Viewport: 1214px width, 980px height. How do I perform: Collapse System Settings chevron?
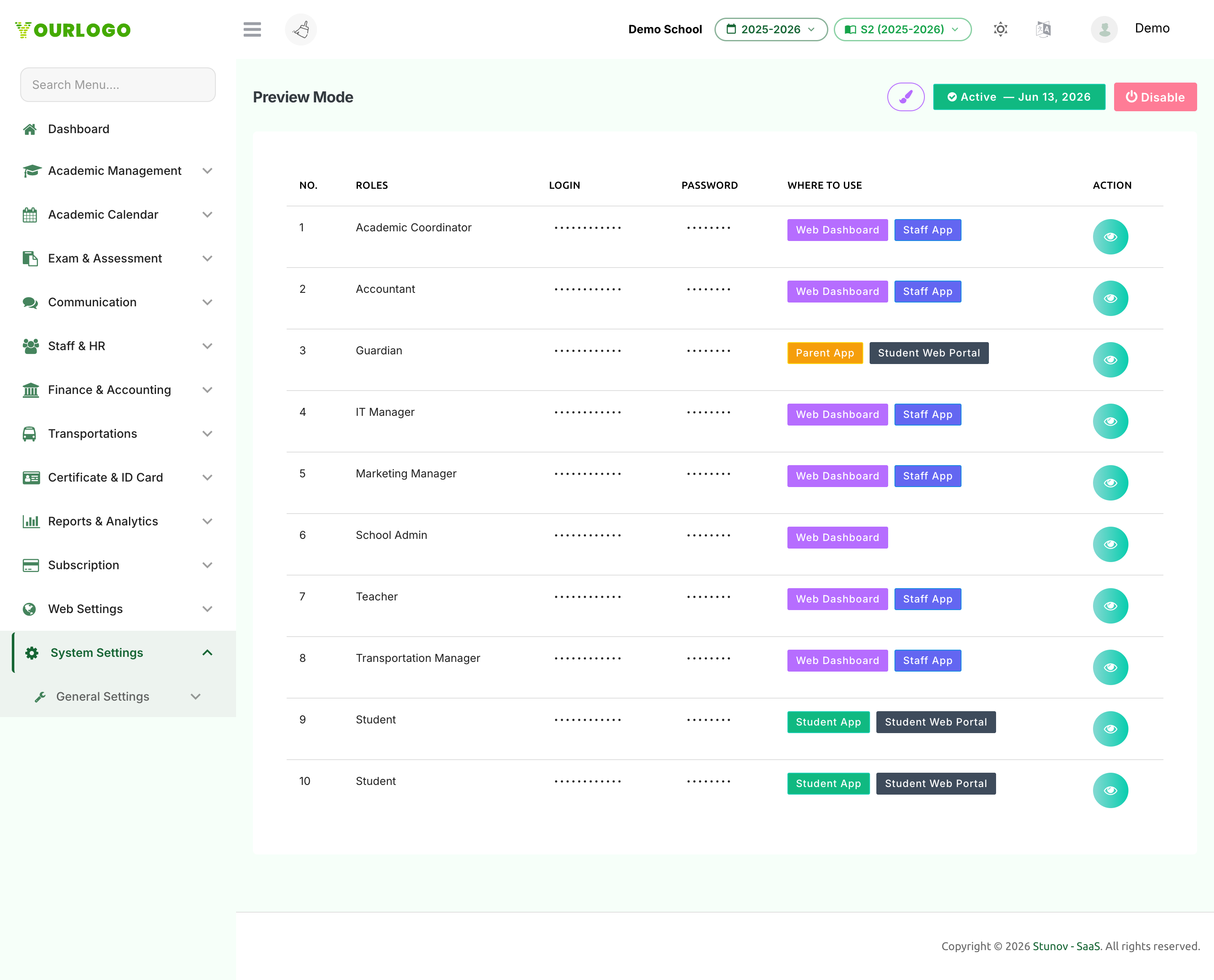(207, 653)
